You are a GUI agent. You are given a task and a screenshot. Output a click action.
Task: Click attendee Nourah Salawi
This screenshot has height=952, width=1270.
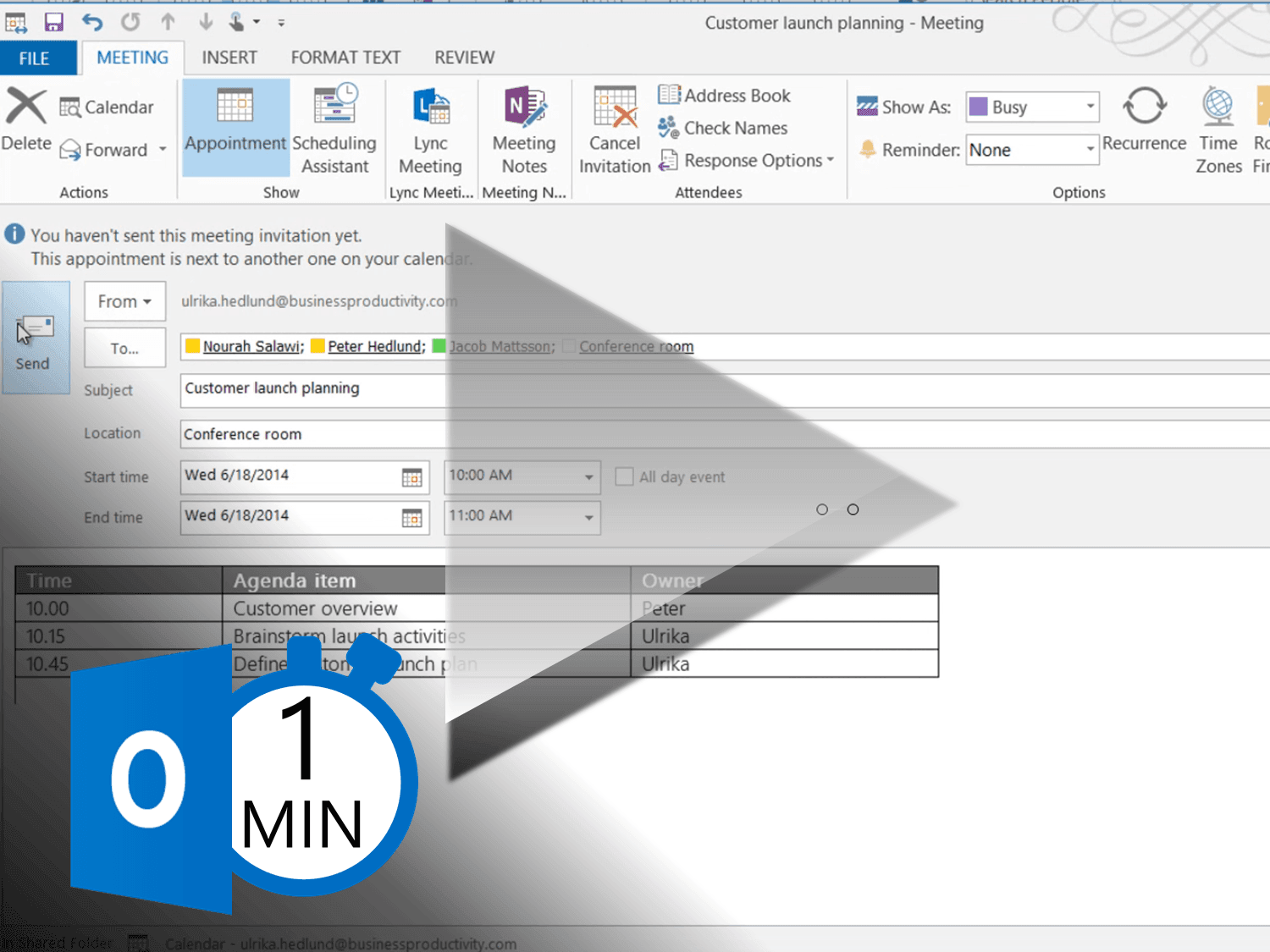tap(251, 346)
